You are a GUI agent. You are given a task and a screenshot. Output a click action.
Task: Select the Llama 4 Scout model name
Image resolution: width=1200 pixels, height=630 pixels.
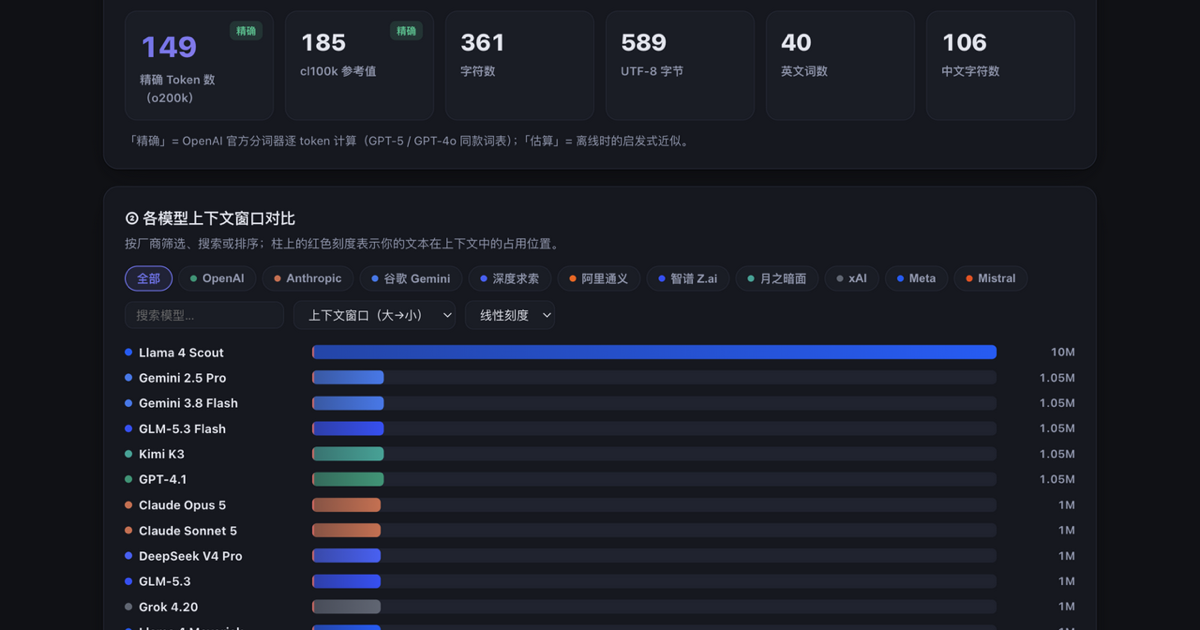tap(181, 353)
